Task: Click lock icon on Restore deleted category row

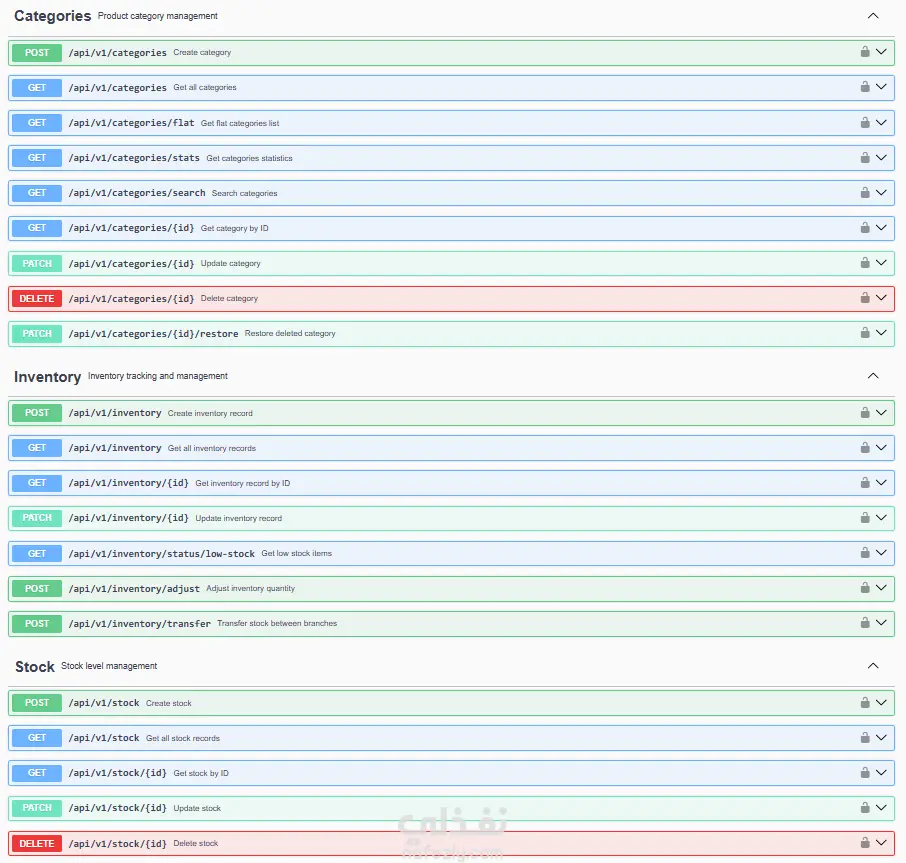Action: pyautogui.click(x=865, y=332)
